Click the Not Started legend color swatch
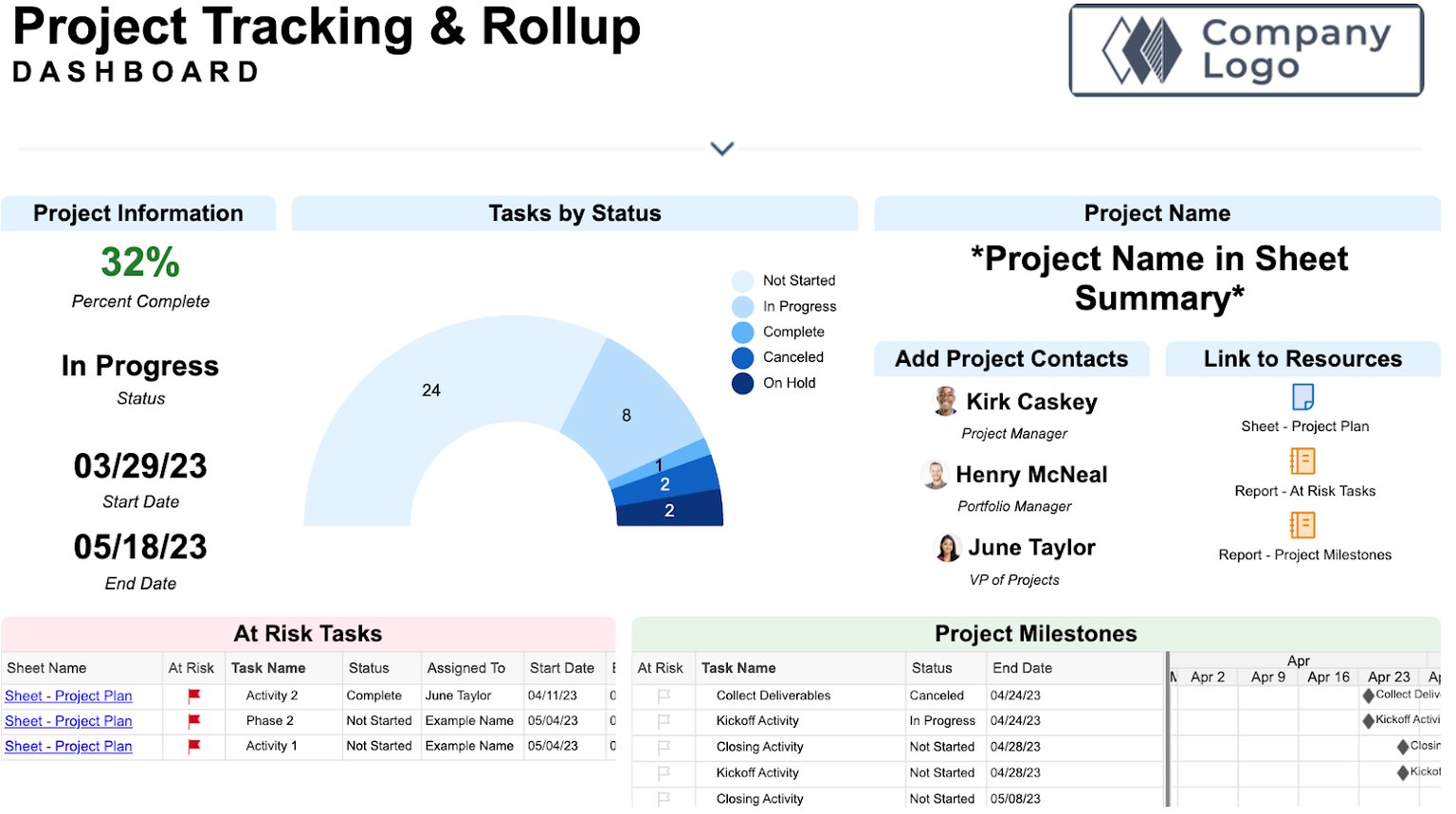 click(x=742, y=281)
